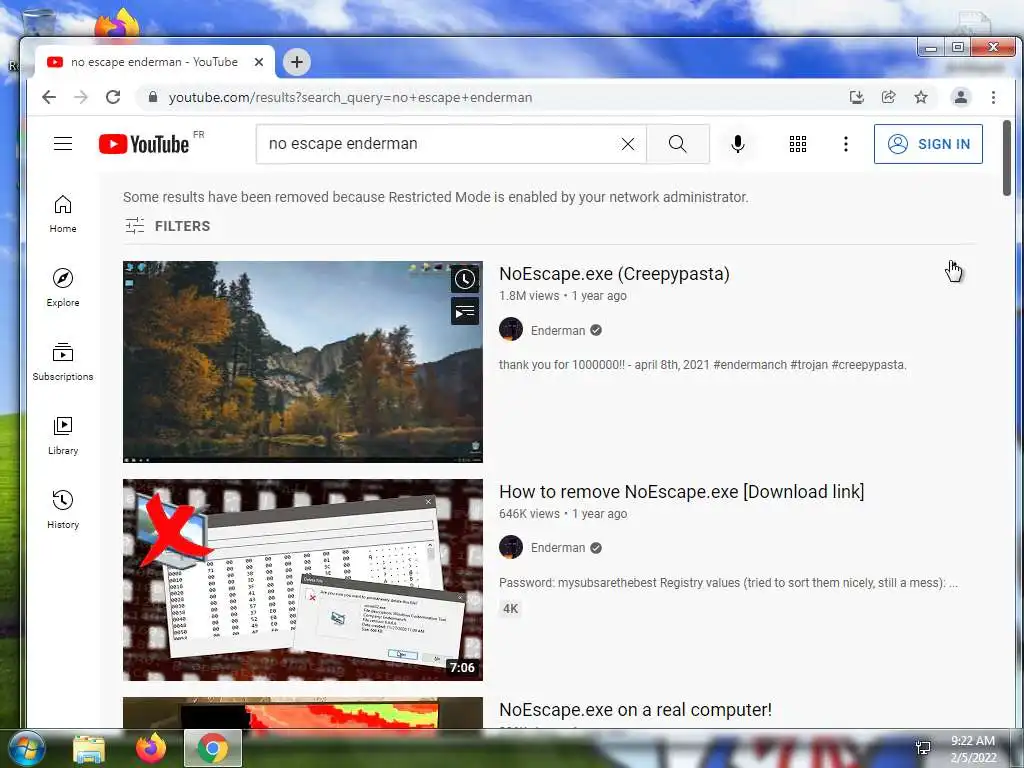The image size is (1024, 768).
Task: Click Enderman avatar beside Creepypasta video
Action: [511, 329]
